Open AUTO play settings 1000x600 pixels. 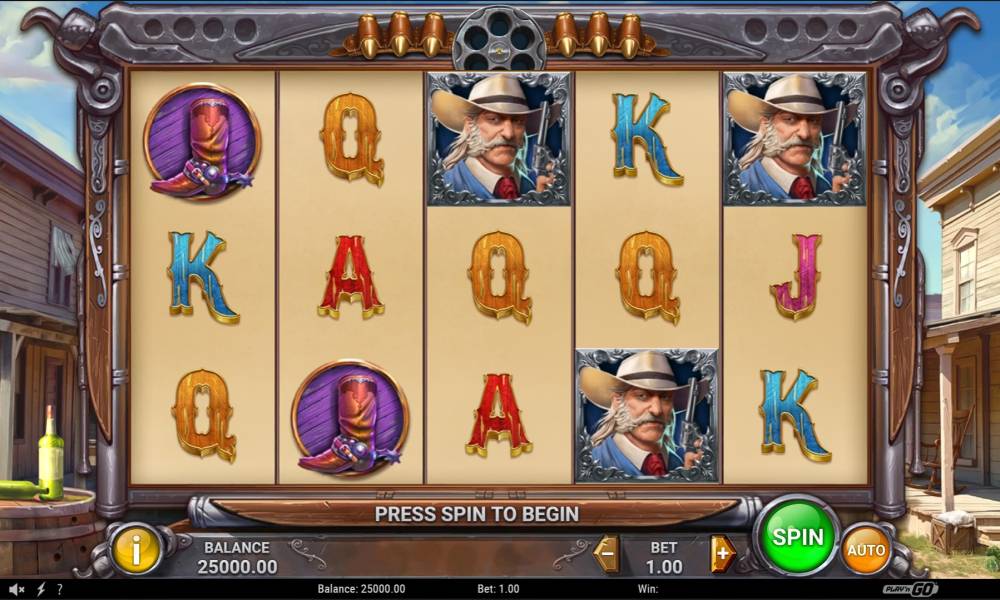pyautogui.click(x=865, y=549)
